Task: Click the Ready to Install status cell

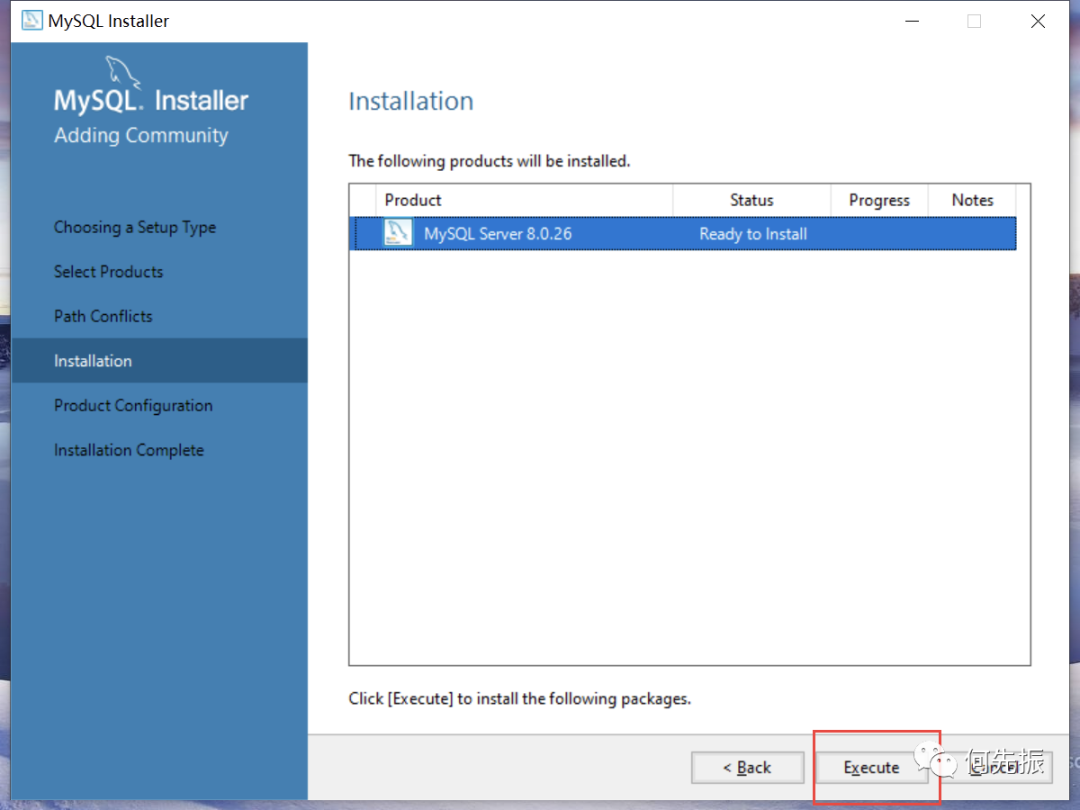Action: coord(753,234)
